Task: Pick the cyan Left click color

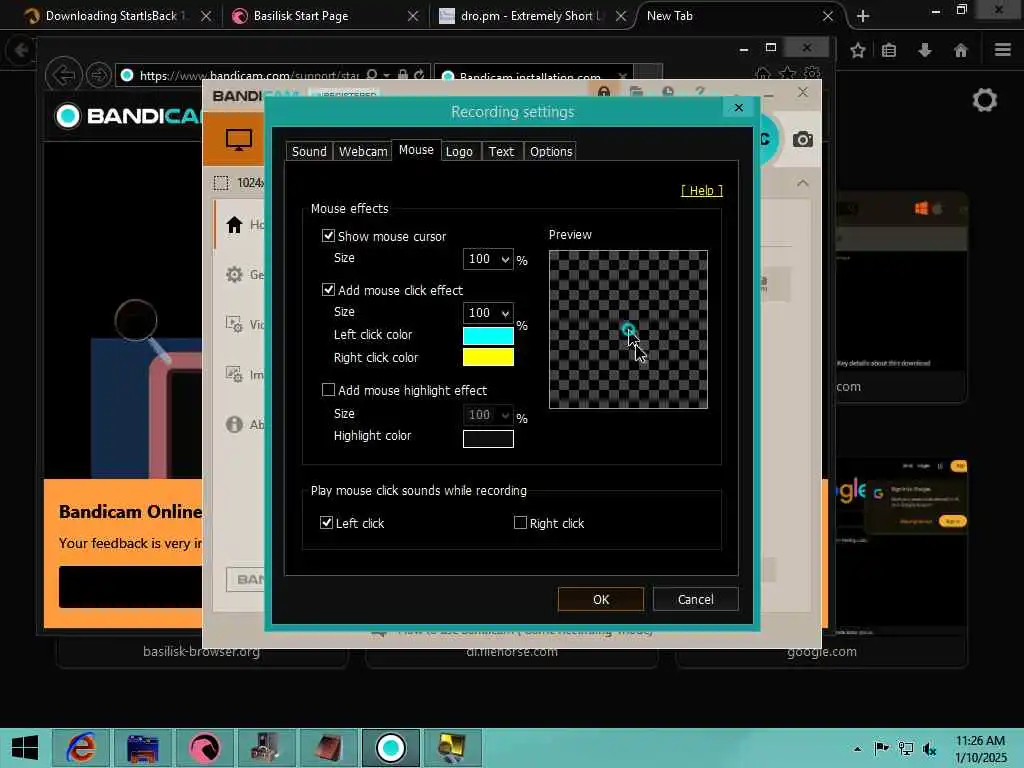Action: 488,336
